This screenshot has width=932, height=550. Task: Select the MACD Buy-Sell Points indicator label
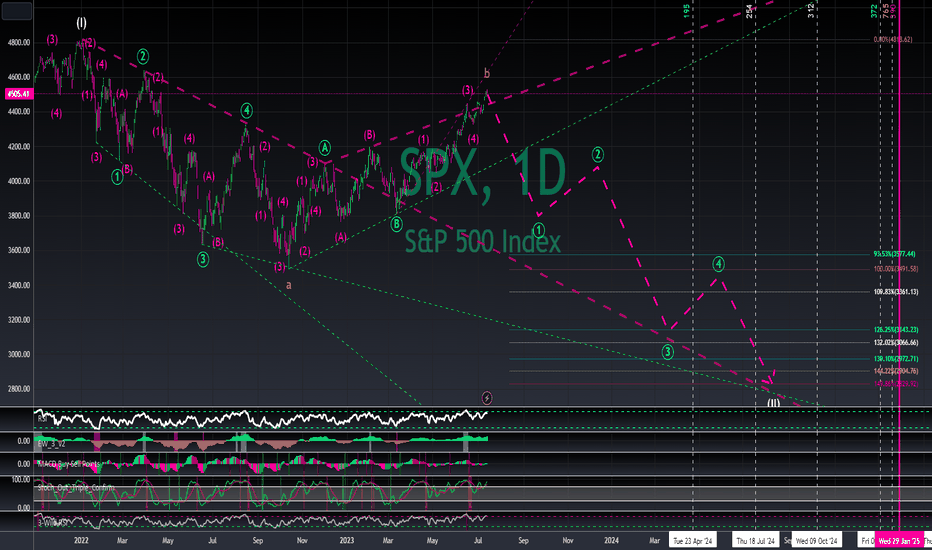69,464
